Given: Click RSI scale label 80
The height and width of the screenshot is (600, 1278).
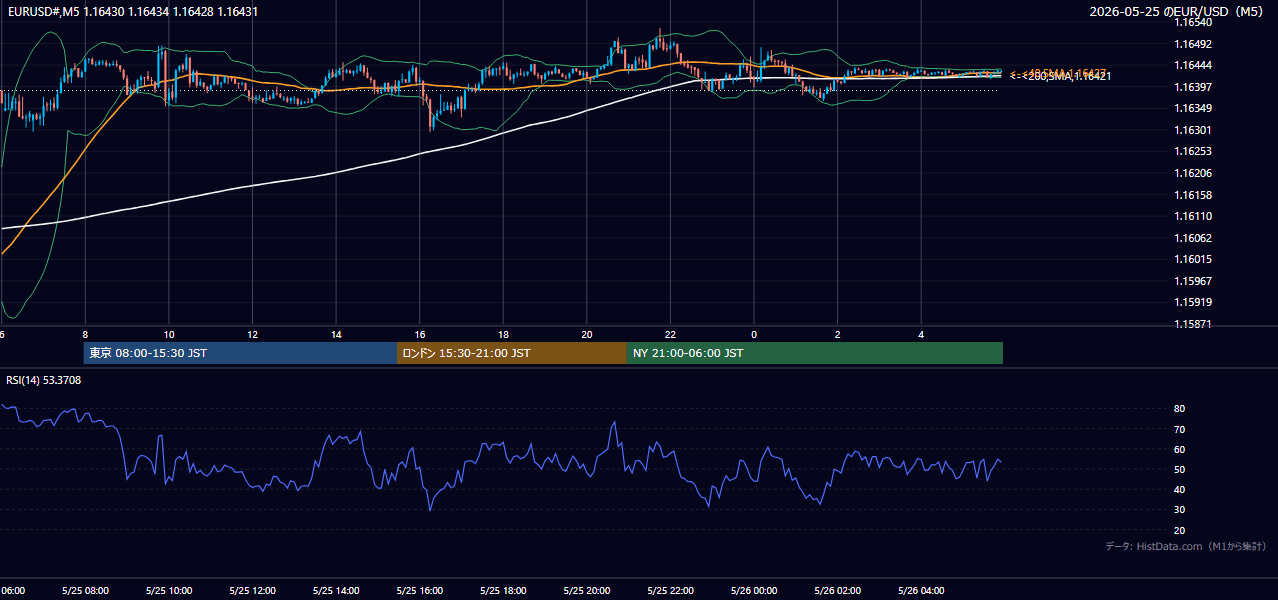Looking at the screenshot, I should pos(1179,409).
